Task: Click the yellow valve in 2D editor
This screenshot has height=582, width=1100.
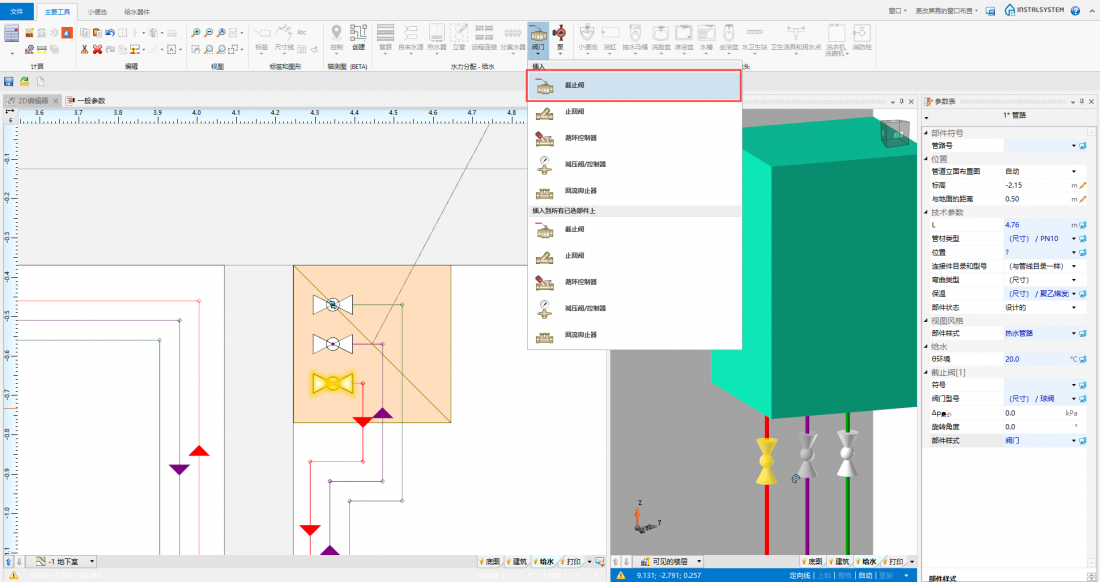Action: [332, 383]
